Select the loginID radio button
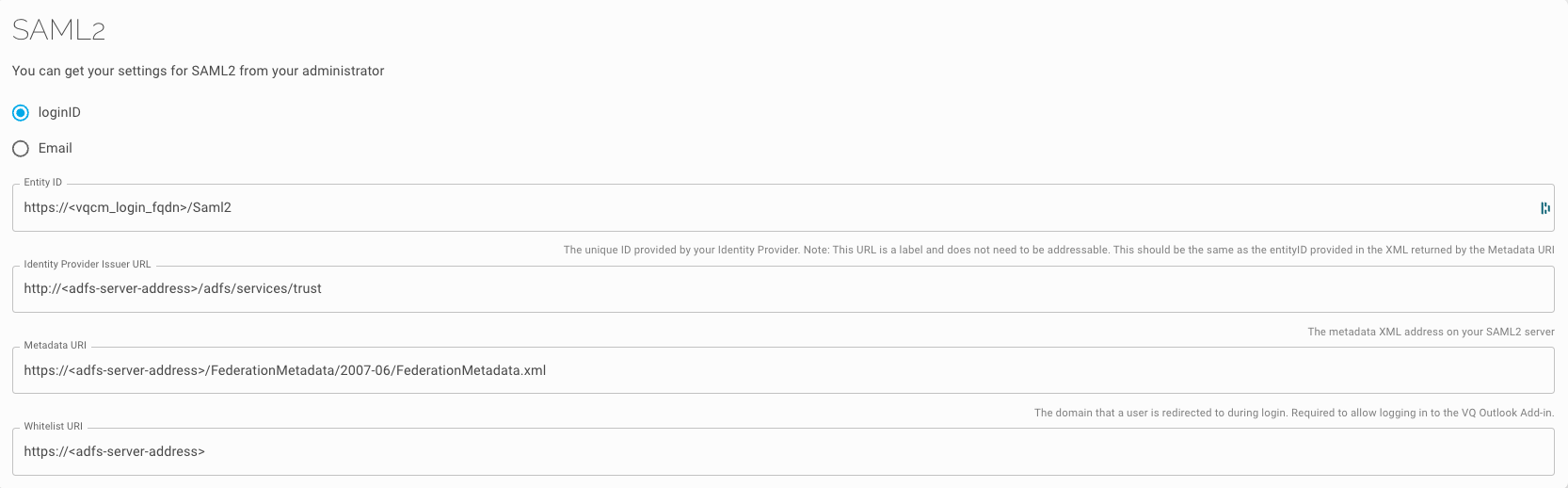This screenshot has width=1568, height=488. pyautogui.click(x=21, y=113)
